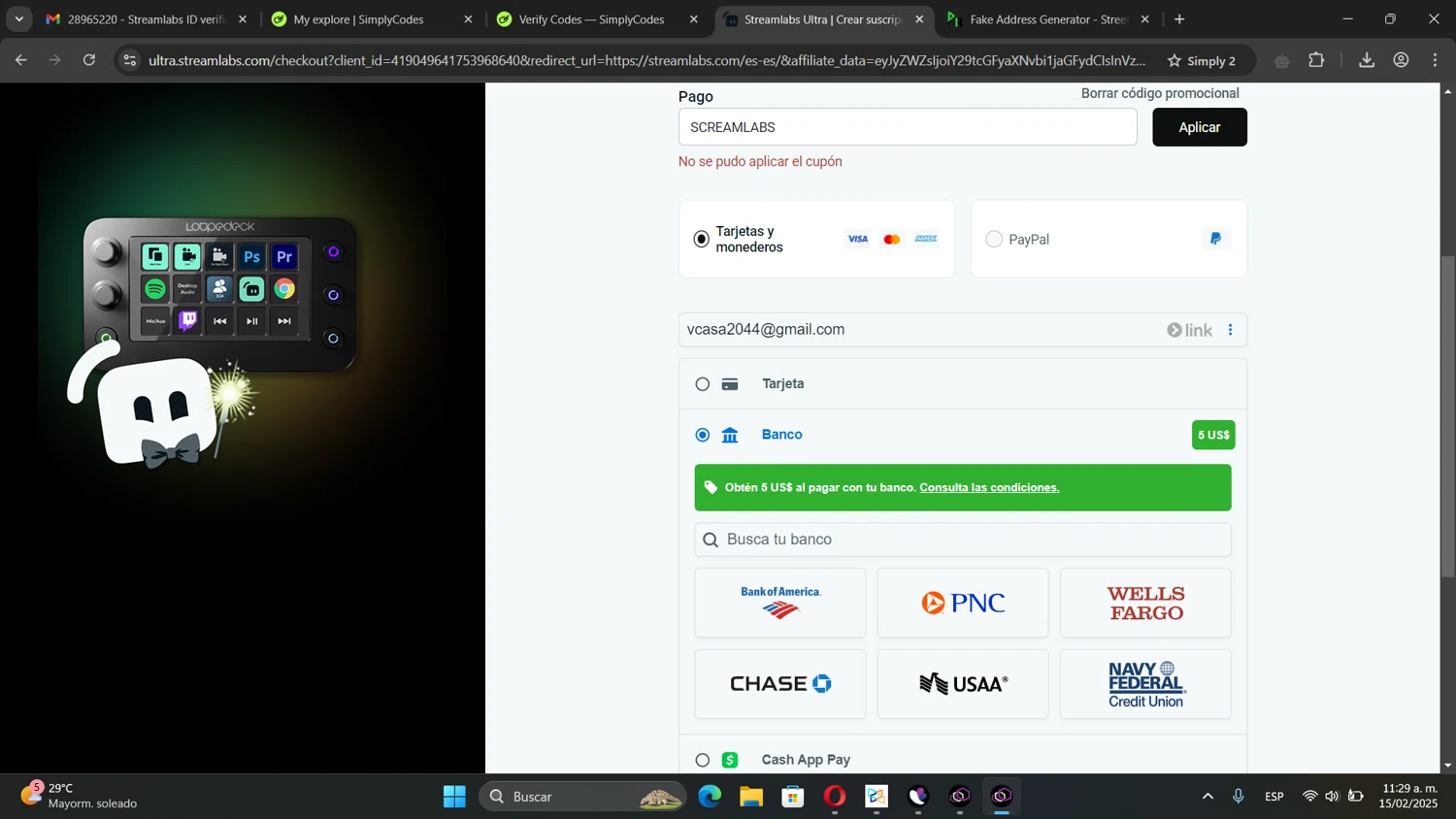Select the Banco radio option
1456x819 pixels.
pos(703,435)
